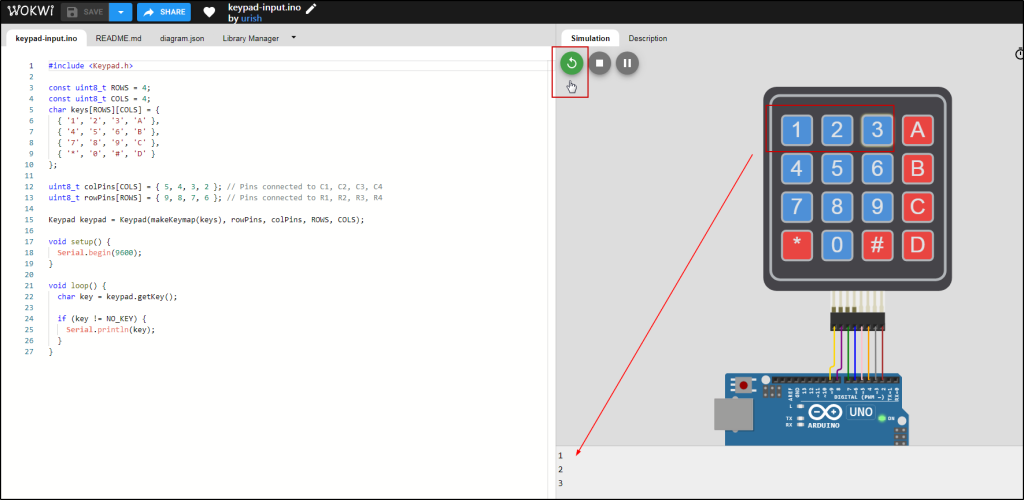Click the pencil icon to rename project
This screenshot has height=500, width=1024.
[x=311, y=7]
